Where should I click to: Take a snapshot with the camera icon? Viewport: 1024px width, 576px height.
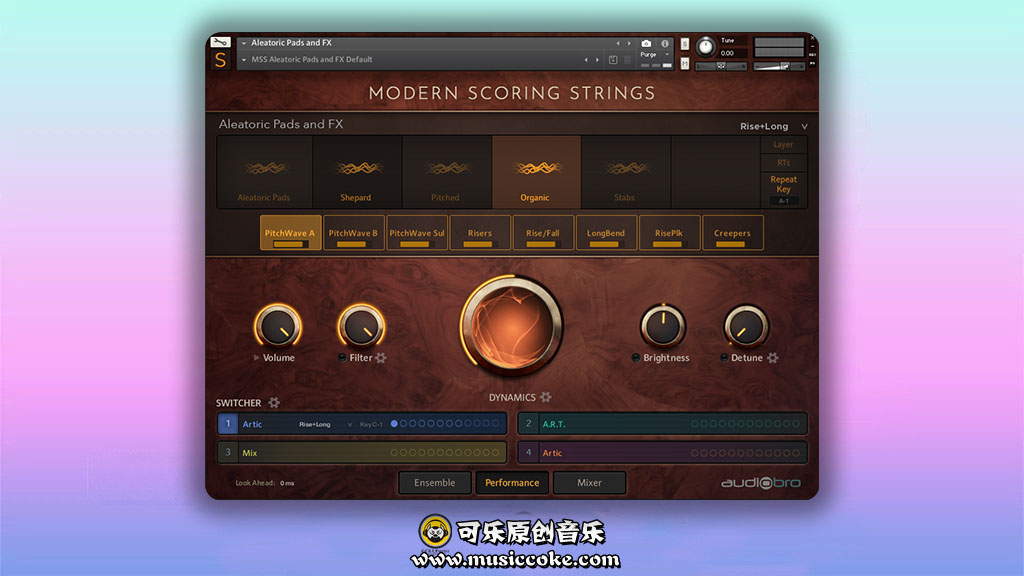646,43
